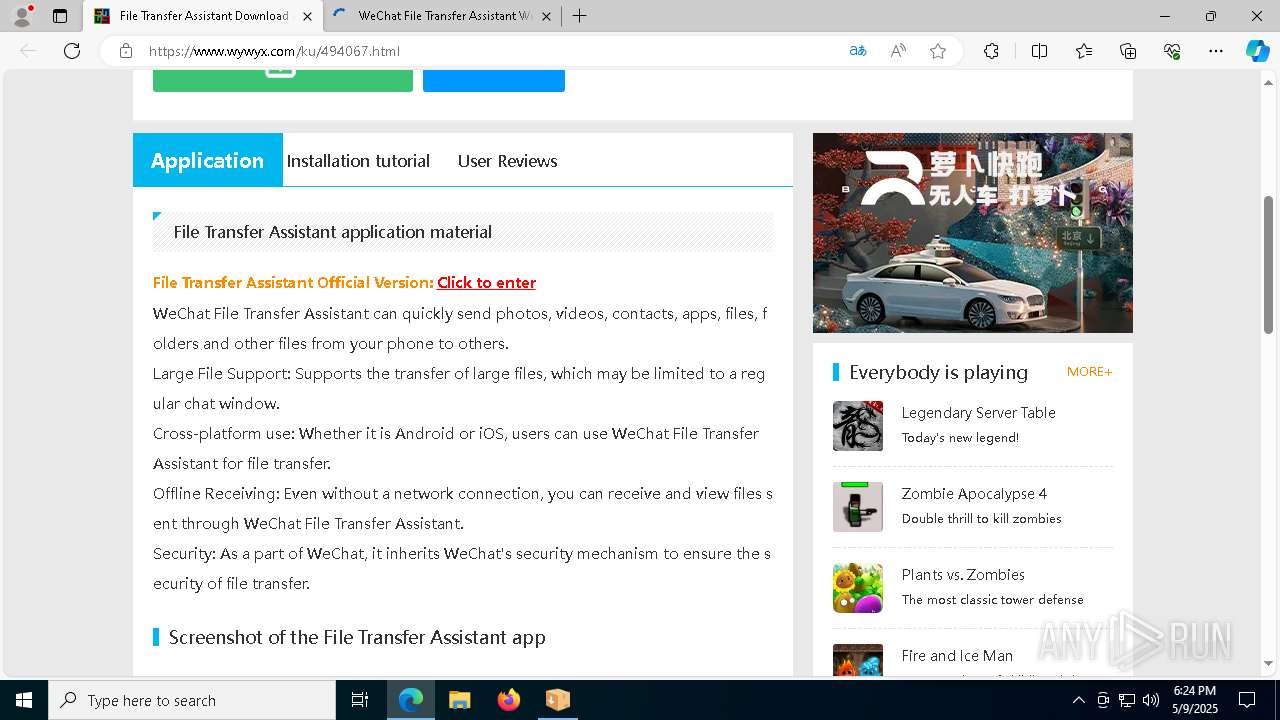Click the green download button

[283, 80]
